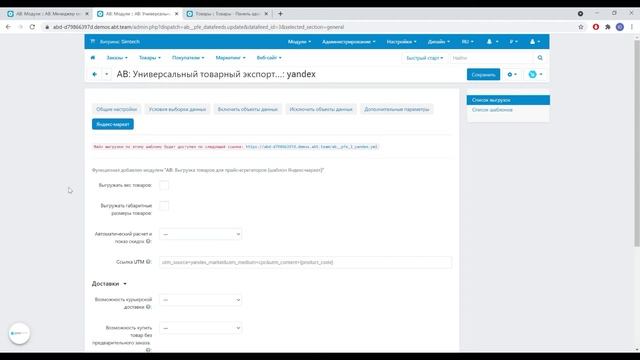The width and height of the screenshot is (640, 360).
Task: Open the Заказы menu
Action: point(117,58)
